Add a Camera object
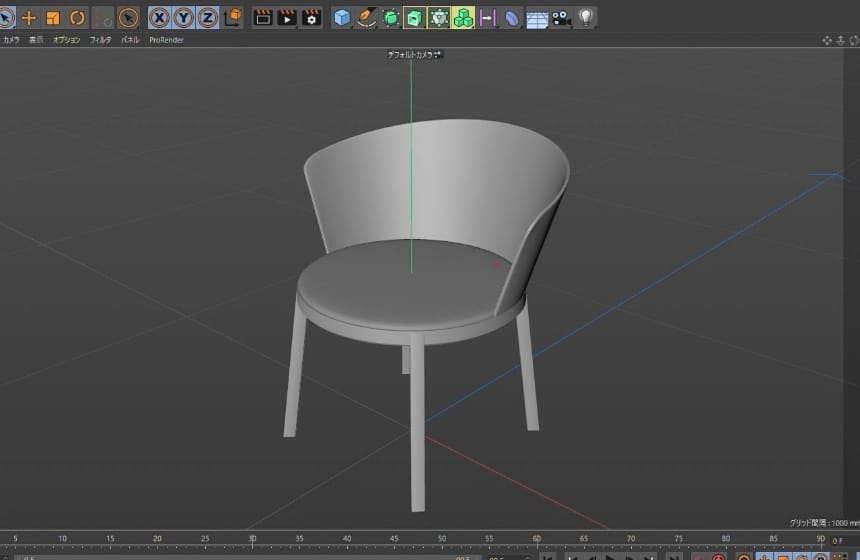This screenshot has width=860, height=560. (x=561, y=18)
